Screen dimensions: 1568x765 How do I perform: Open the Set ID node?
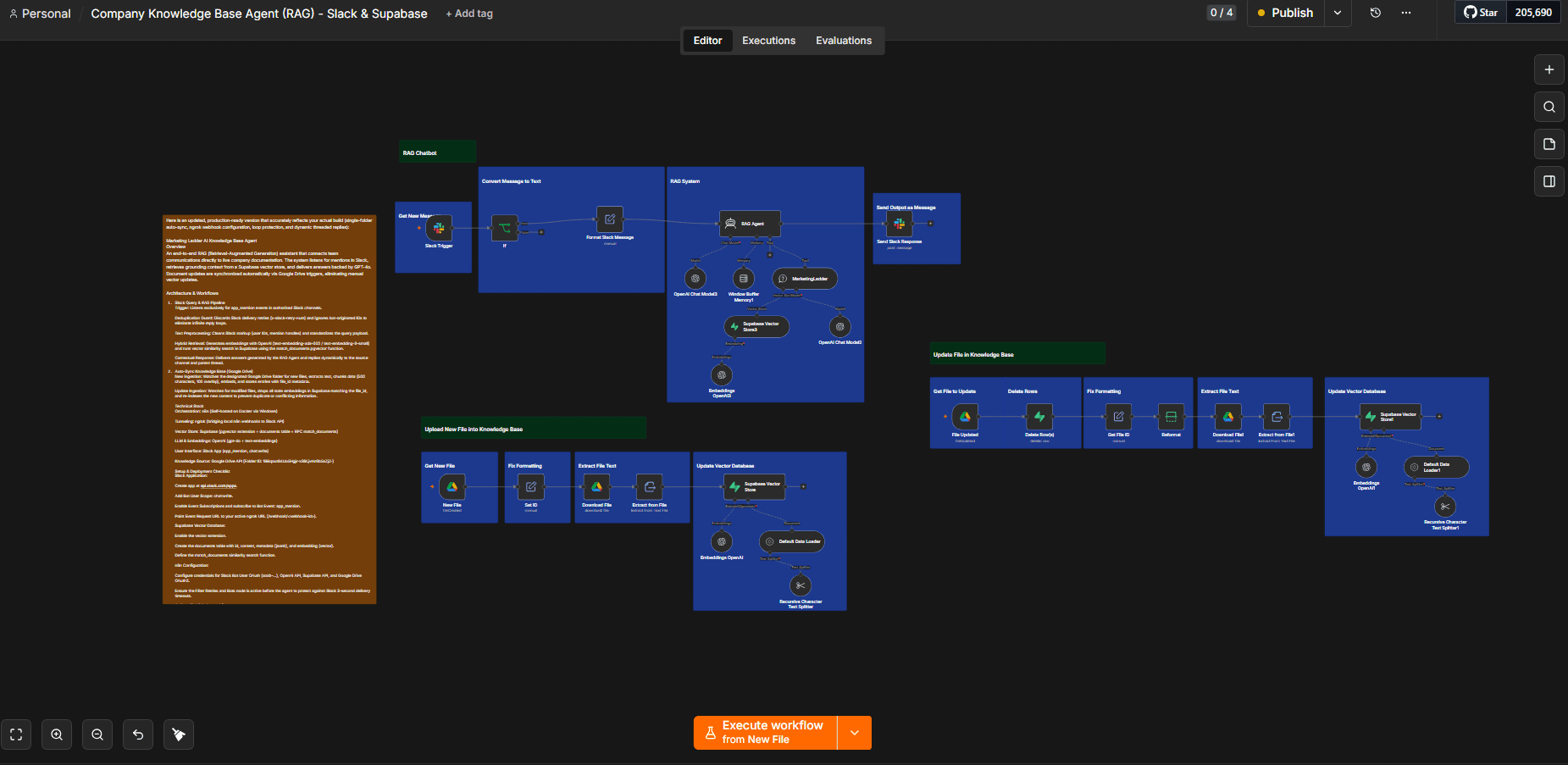531,486
